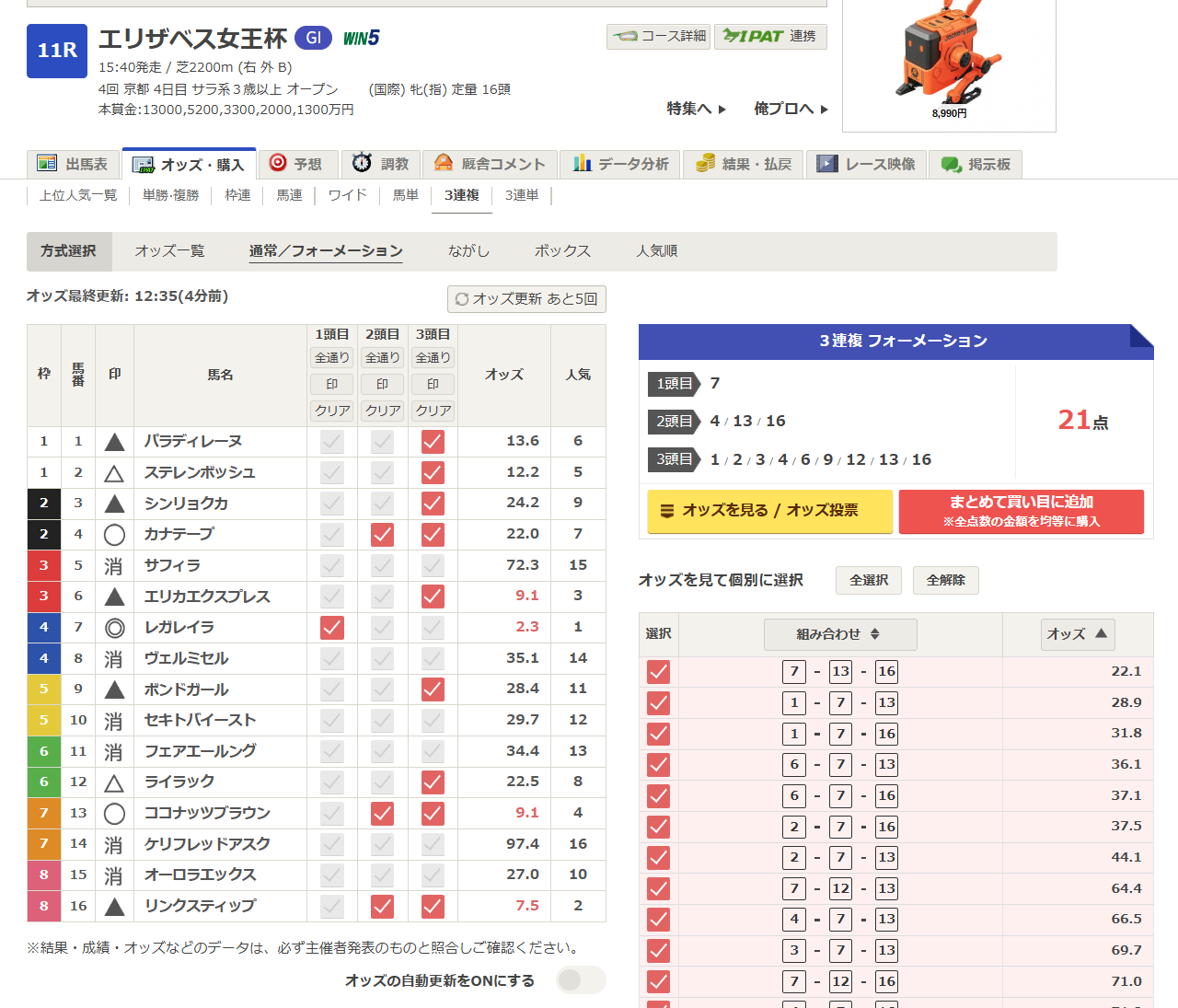Open the データ分析 chart icon tab
Image resolution: width=1178 pixels, height=1008 pixels.
[x=582, y=164]
